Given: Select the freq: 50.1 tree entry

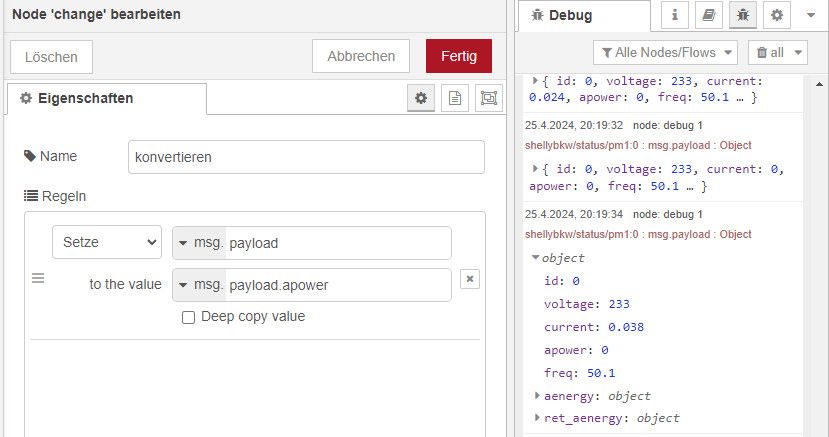Looking at the screenshot, I should 579,373.
